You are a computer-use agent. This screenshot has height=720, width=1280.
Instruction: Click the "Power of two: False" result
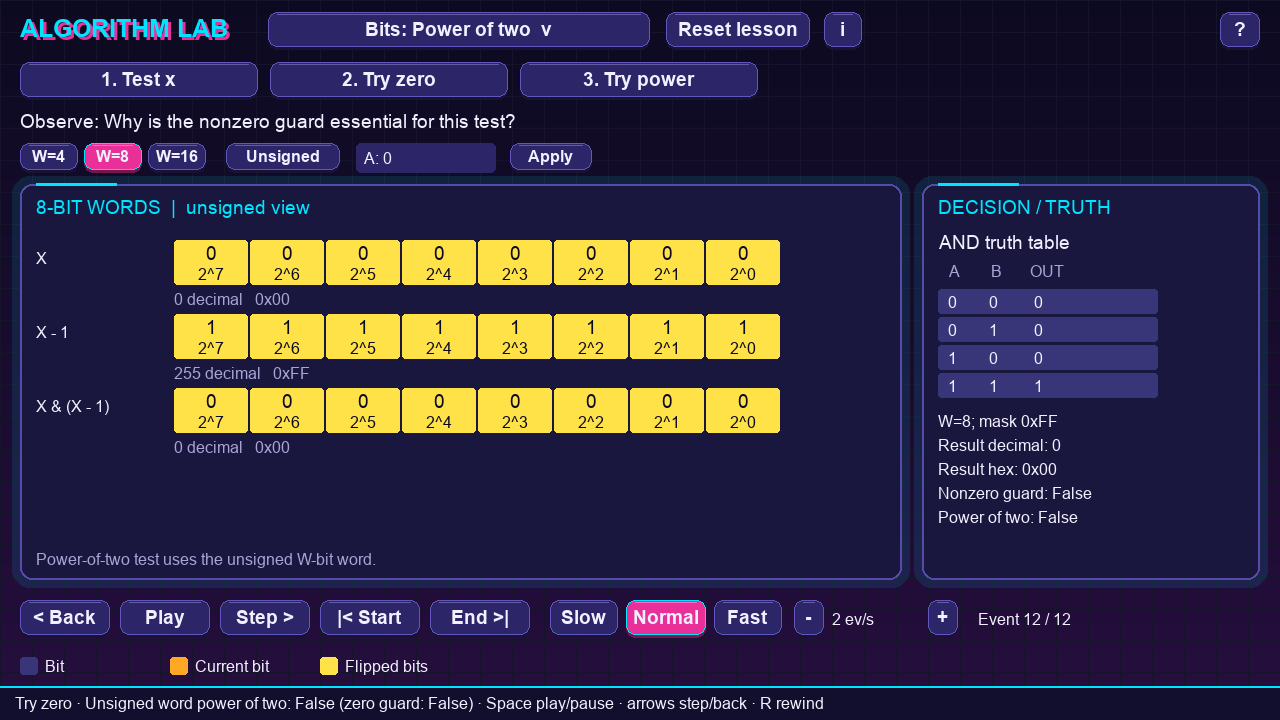pos(1008,518)
